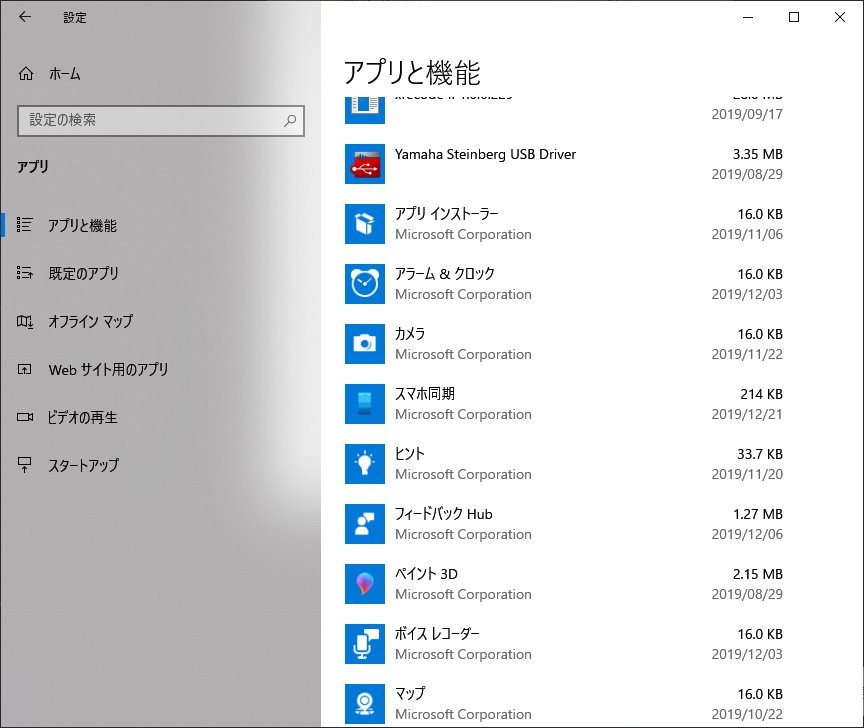864x728 pixels.
Task: Maximize the 設定 window
Action: 794,17
